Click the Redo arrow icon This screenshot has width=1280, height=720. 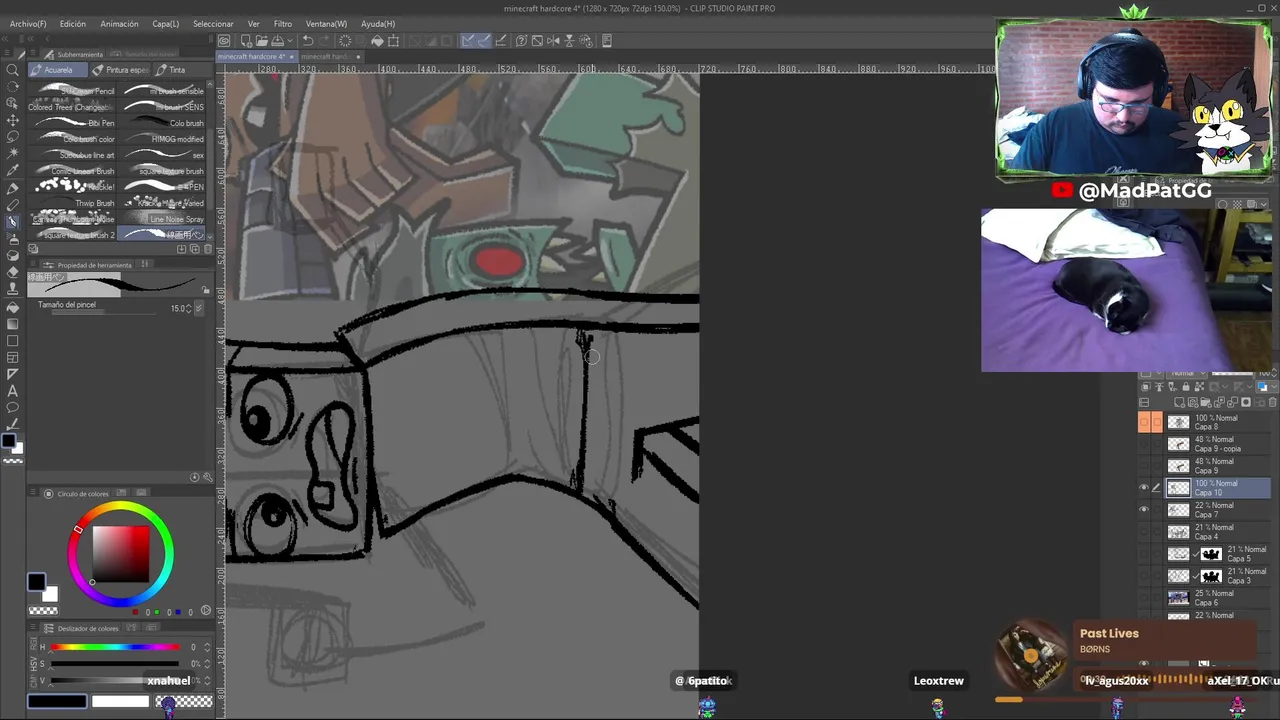(325, 41)
